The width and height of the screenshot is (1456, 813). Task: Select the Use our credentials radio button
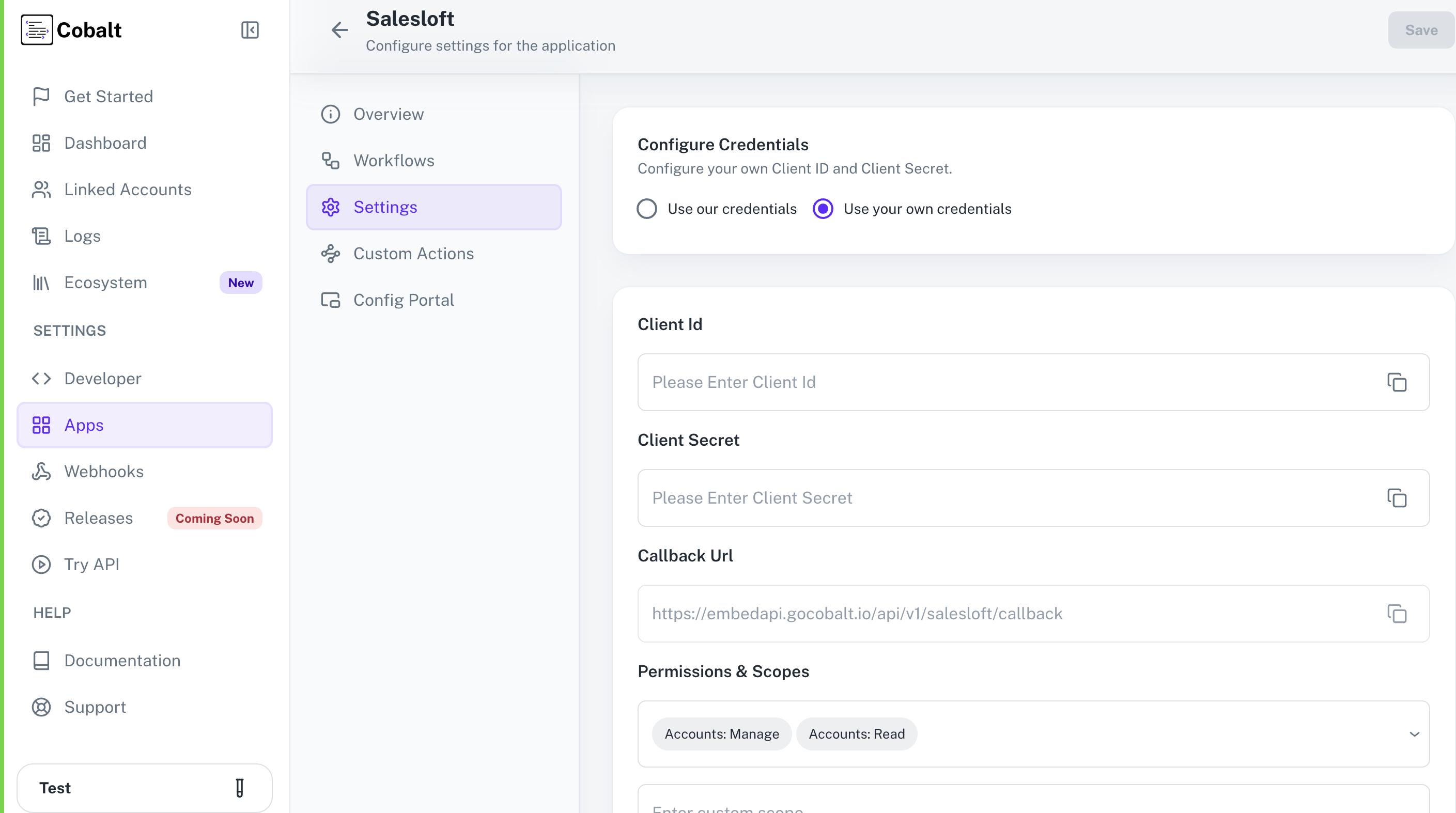[x=646, y=209]
